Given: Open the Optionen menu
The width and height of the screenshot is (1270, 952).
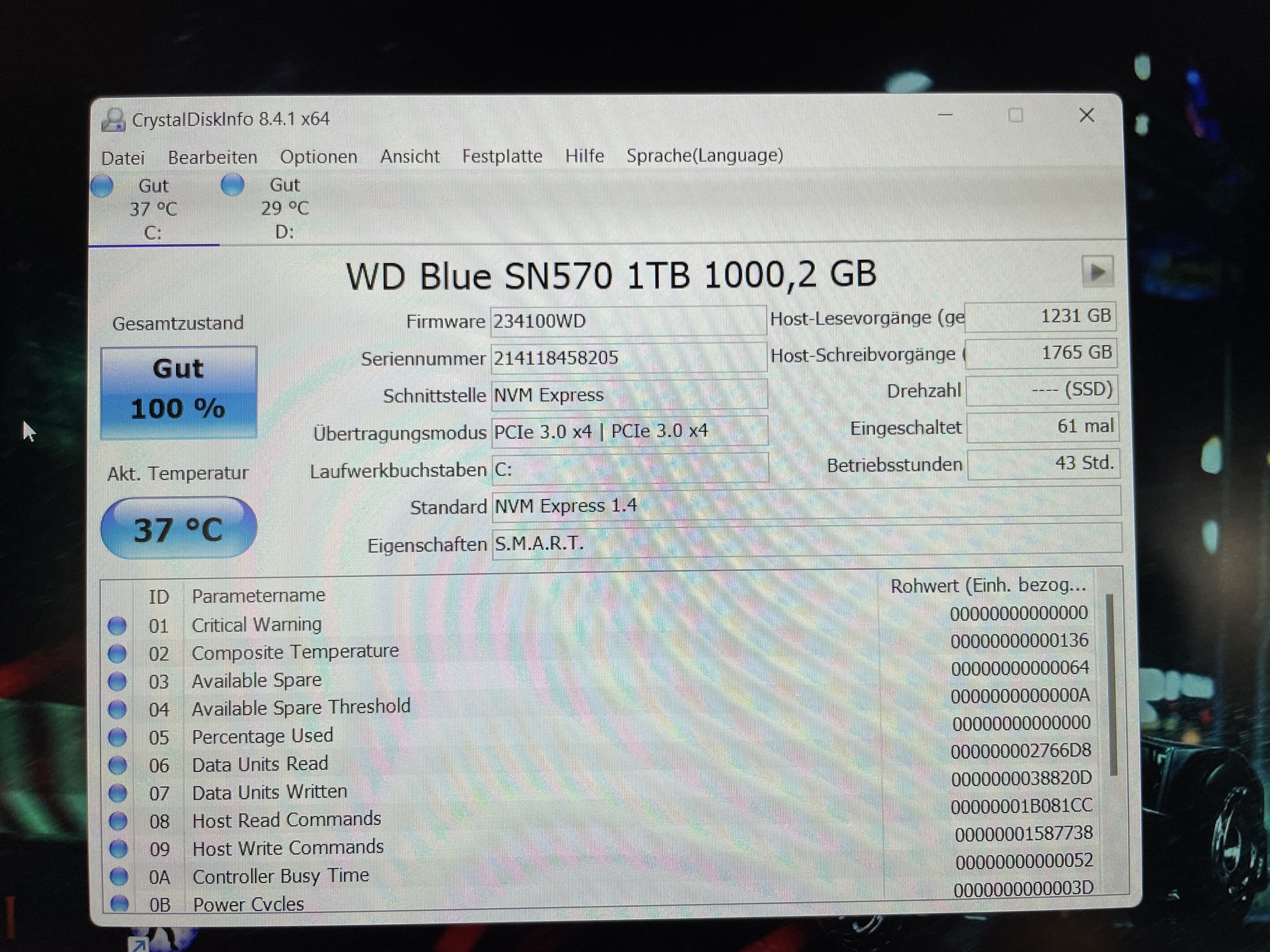Looking at the screenshot, I should pos(318,157).
